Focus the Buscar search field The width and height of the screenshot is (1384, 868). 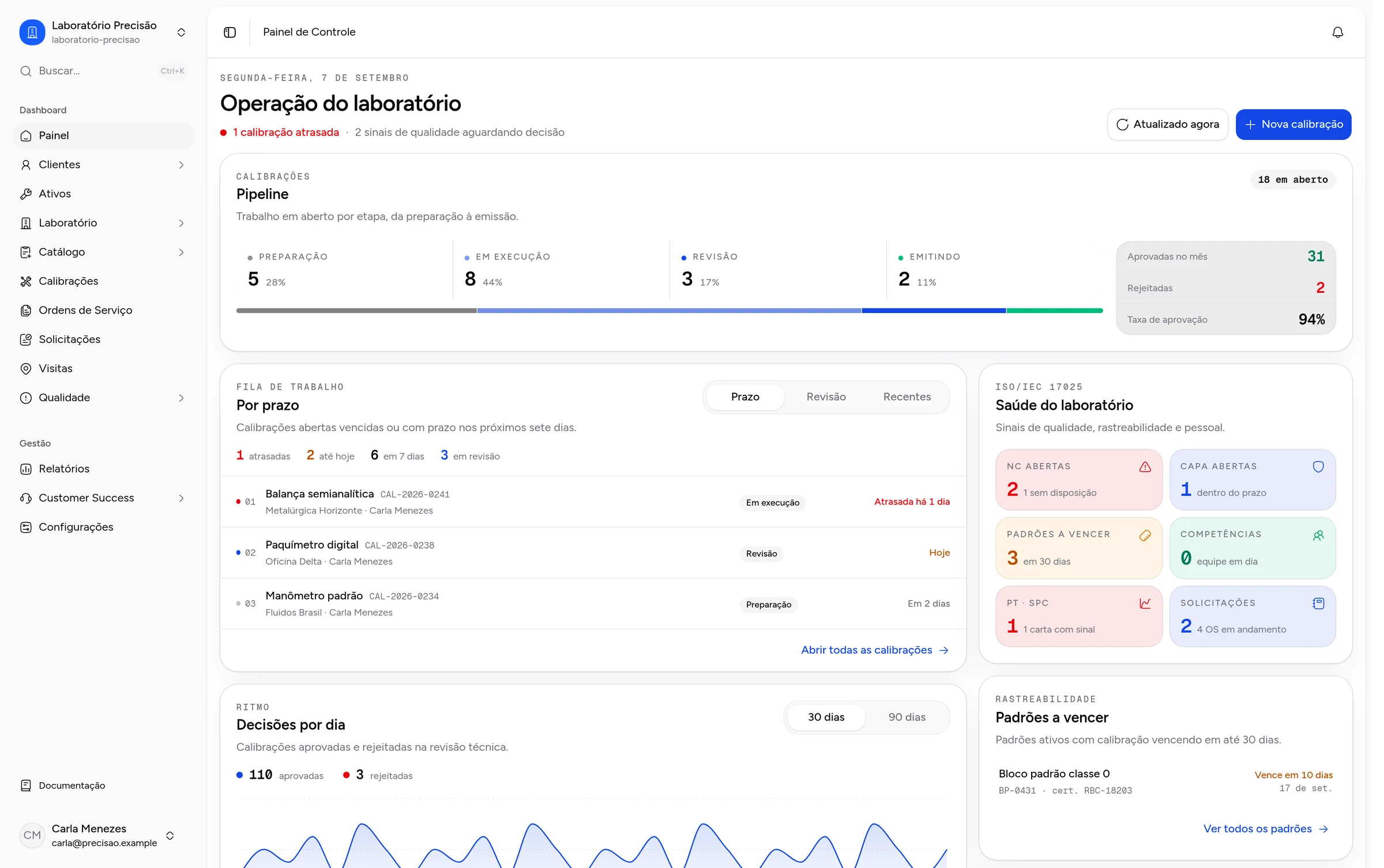103,71
